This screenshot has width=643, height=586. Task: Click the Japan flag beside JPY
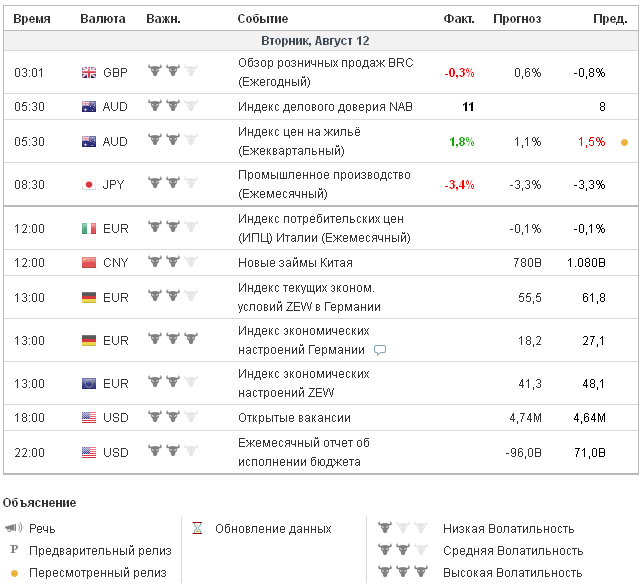pos(88,184)
